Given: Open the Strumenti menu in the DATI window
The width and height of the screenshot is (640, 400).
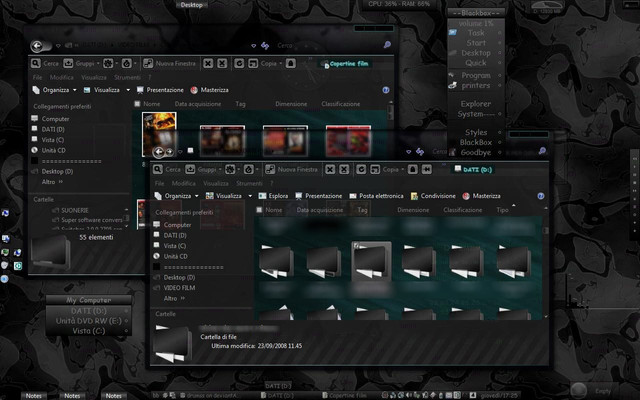Looking at the screenshot, I should coord(249,183).
